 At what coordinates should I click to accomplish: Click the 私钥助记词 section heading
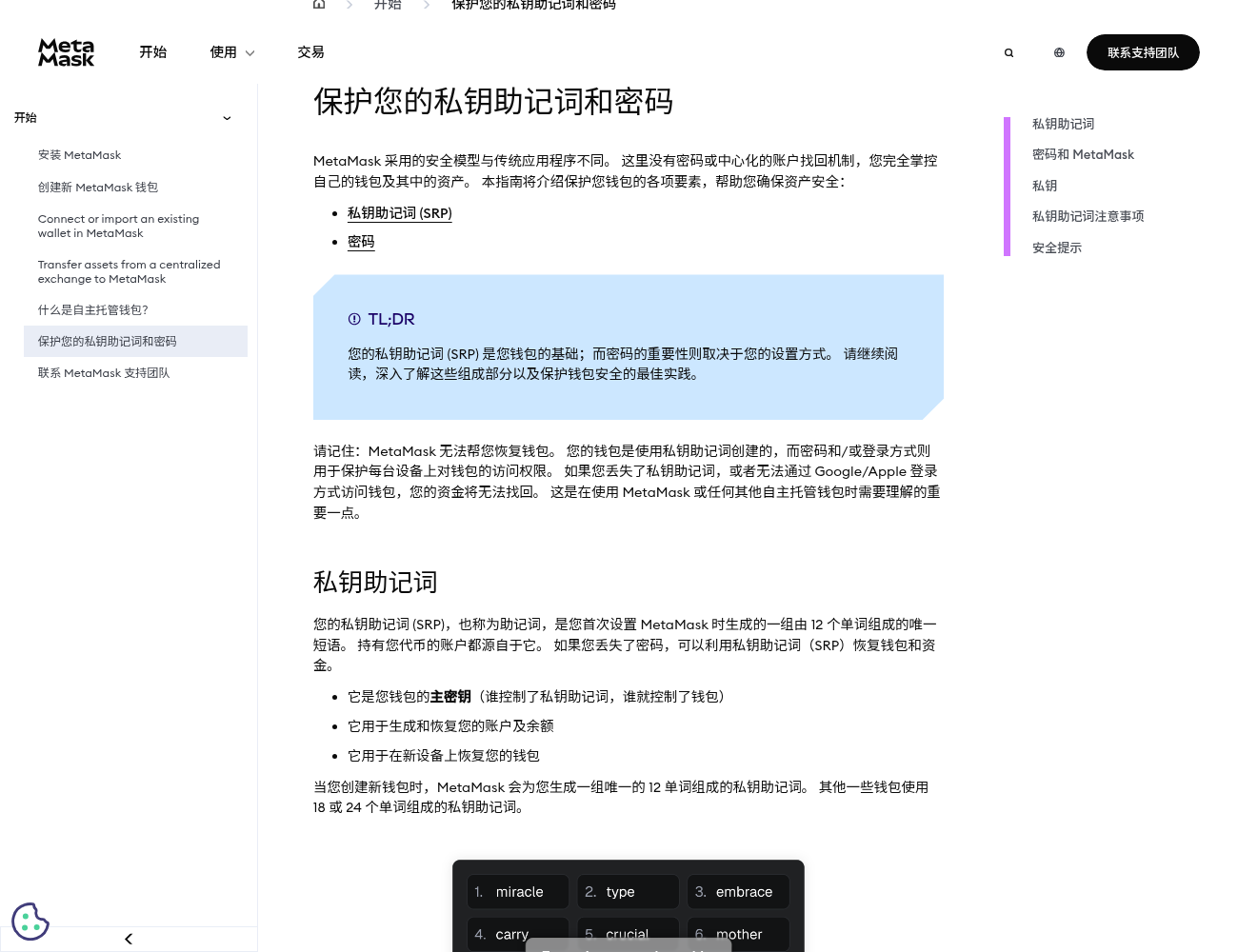[375, 582]
